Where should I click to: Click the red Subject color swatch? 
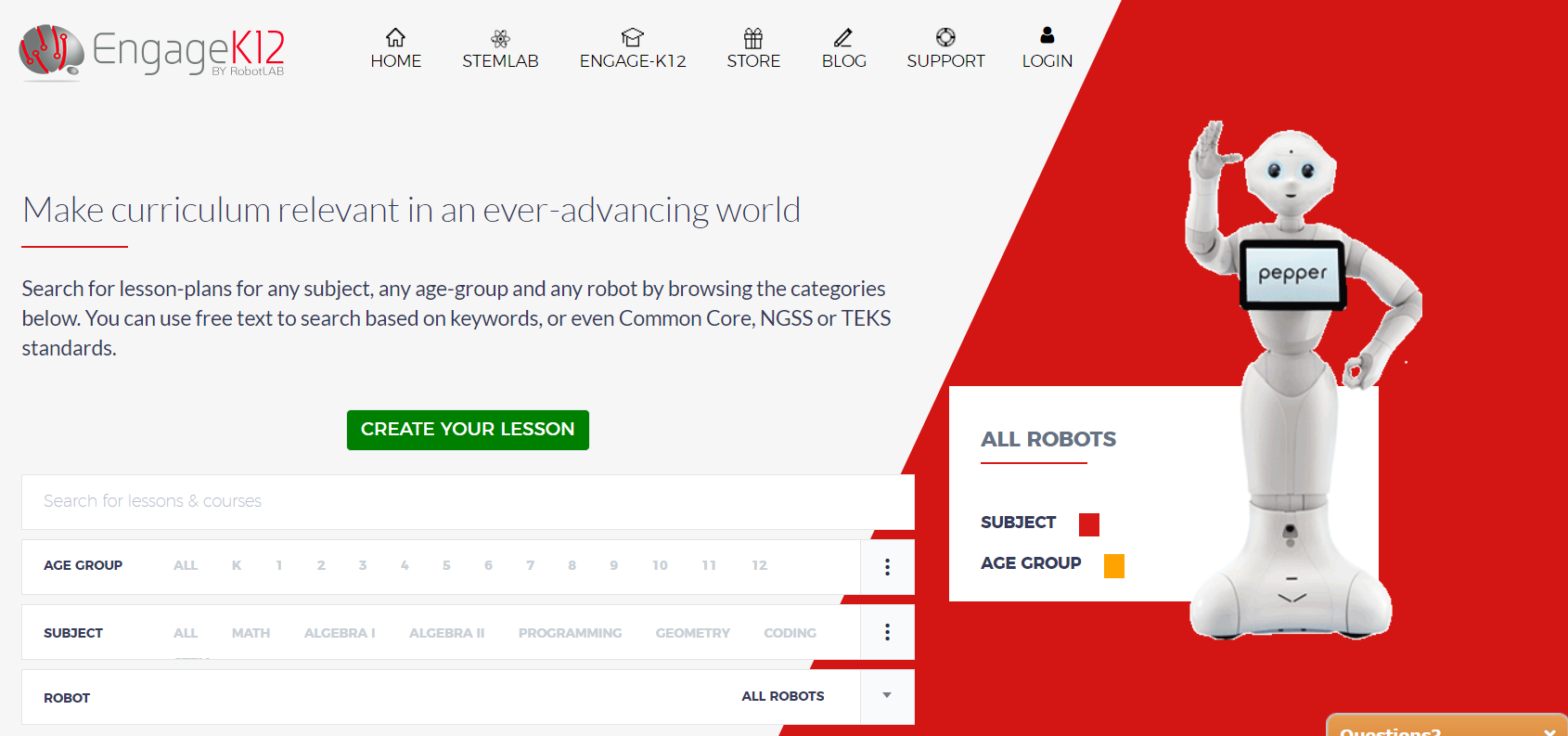tap(1089, 524)
